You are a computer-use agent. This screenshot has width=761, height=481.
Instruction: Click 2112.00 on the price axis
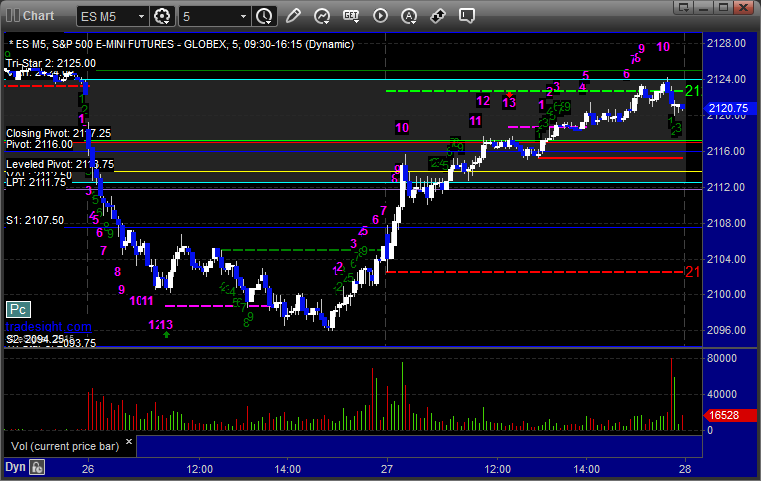(727, 187)
